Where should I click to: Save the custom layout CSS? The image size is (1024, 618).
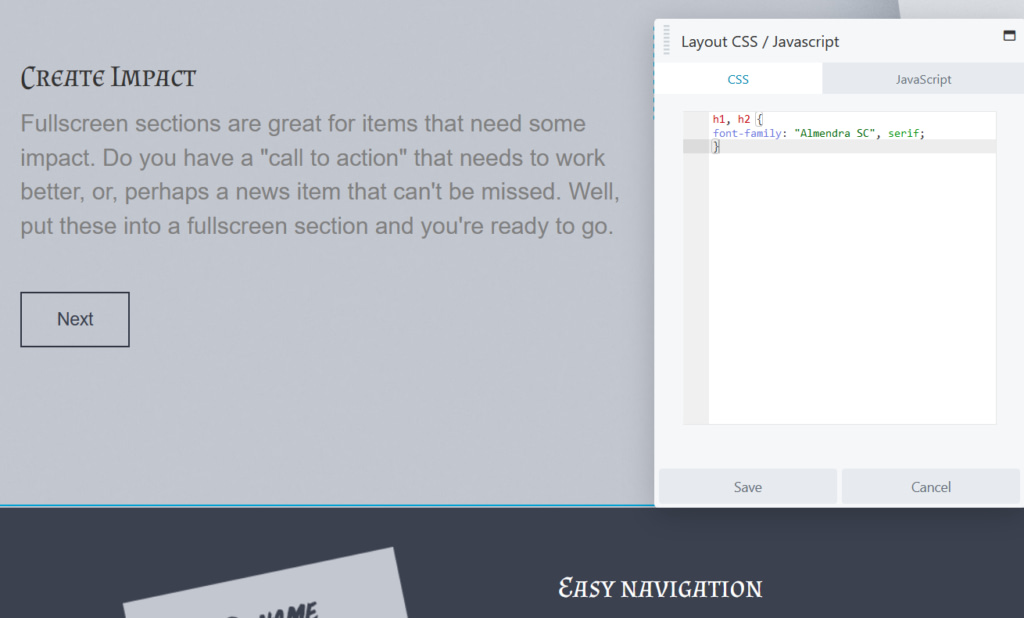pos(747,487)
